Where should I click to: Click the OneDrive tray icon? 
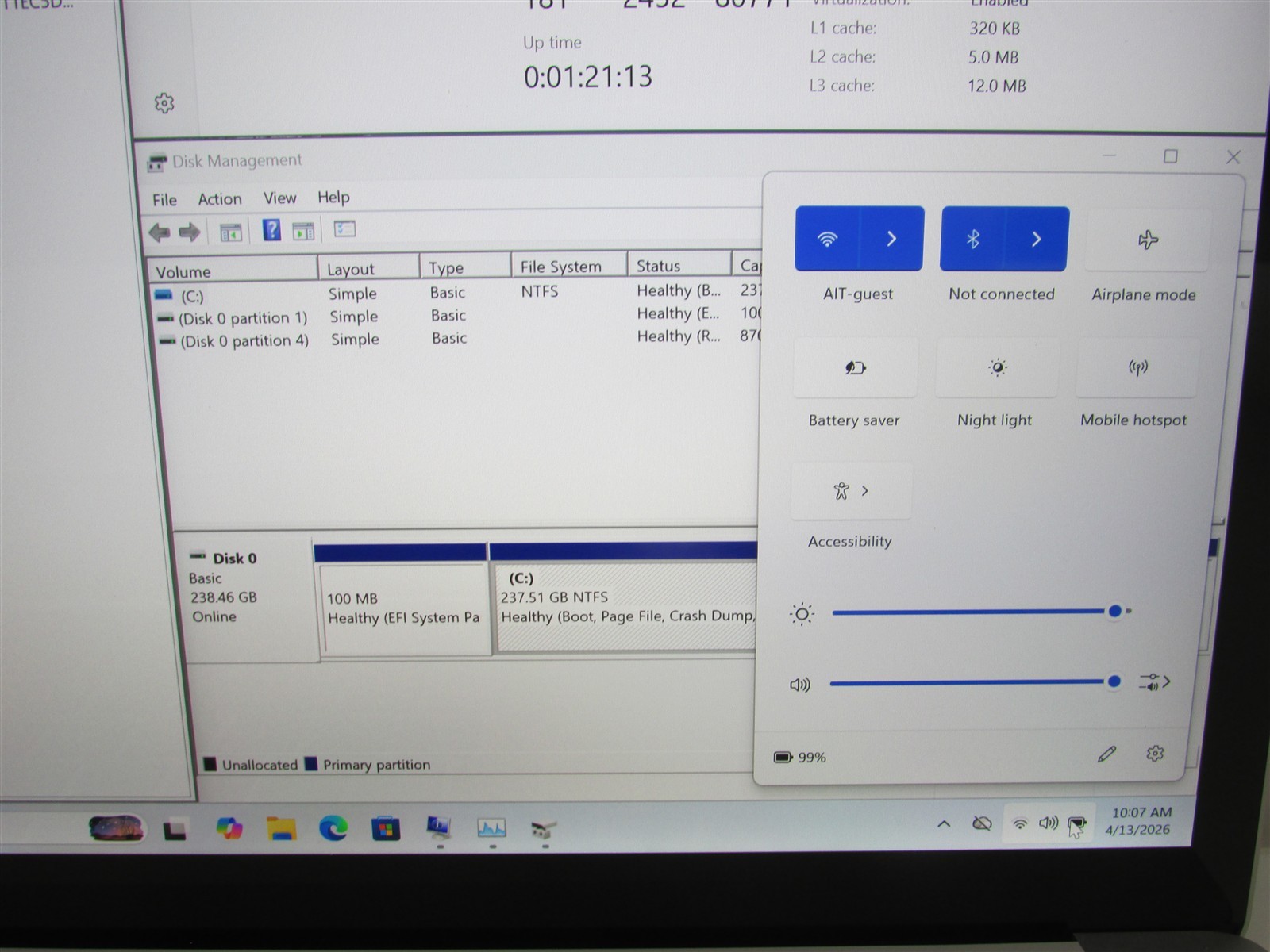click(x=982, y=823)
